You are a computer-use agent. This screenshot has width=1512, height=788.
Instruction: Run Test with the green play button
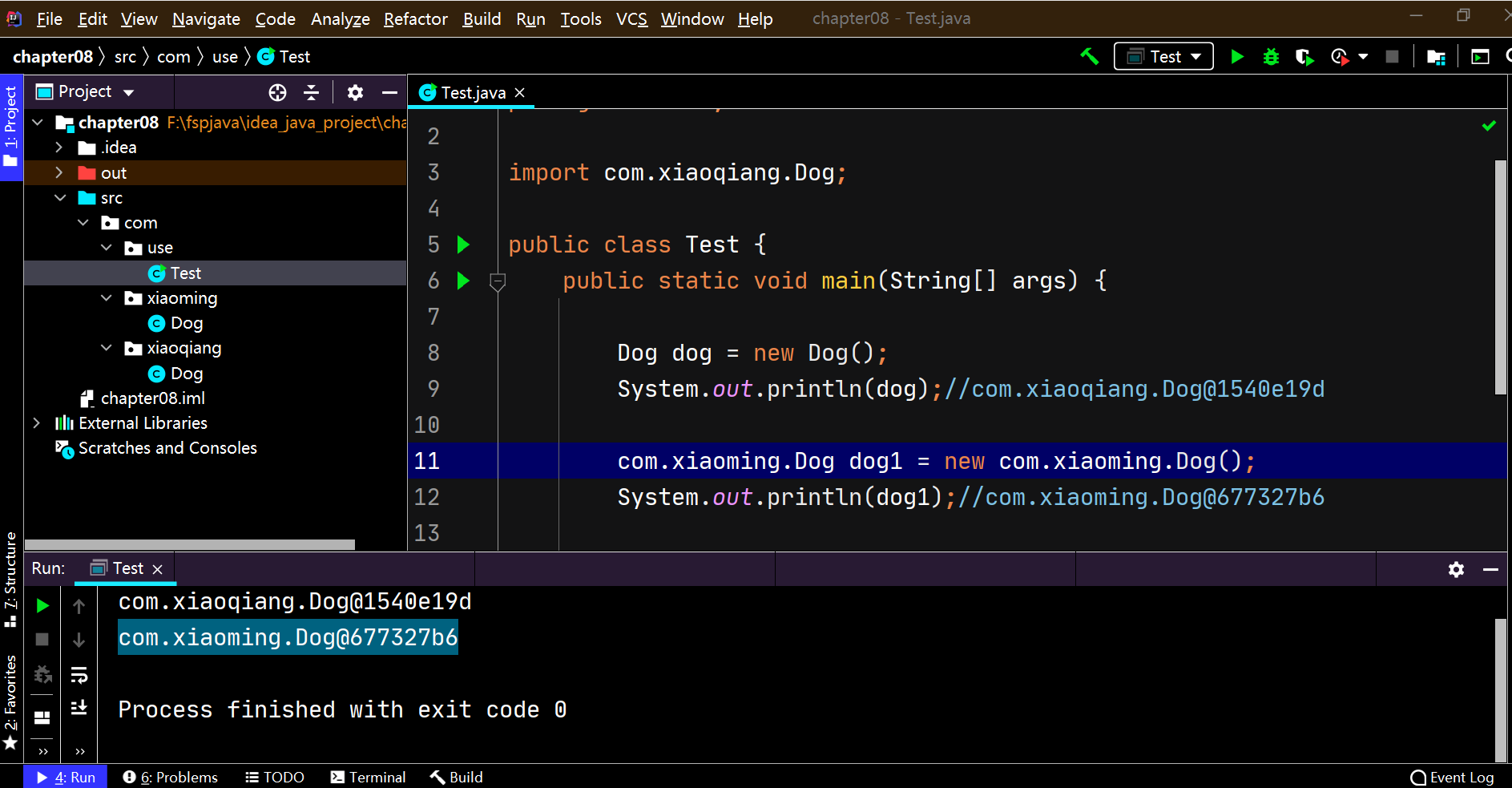tap(1237, 57)
